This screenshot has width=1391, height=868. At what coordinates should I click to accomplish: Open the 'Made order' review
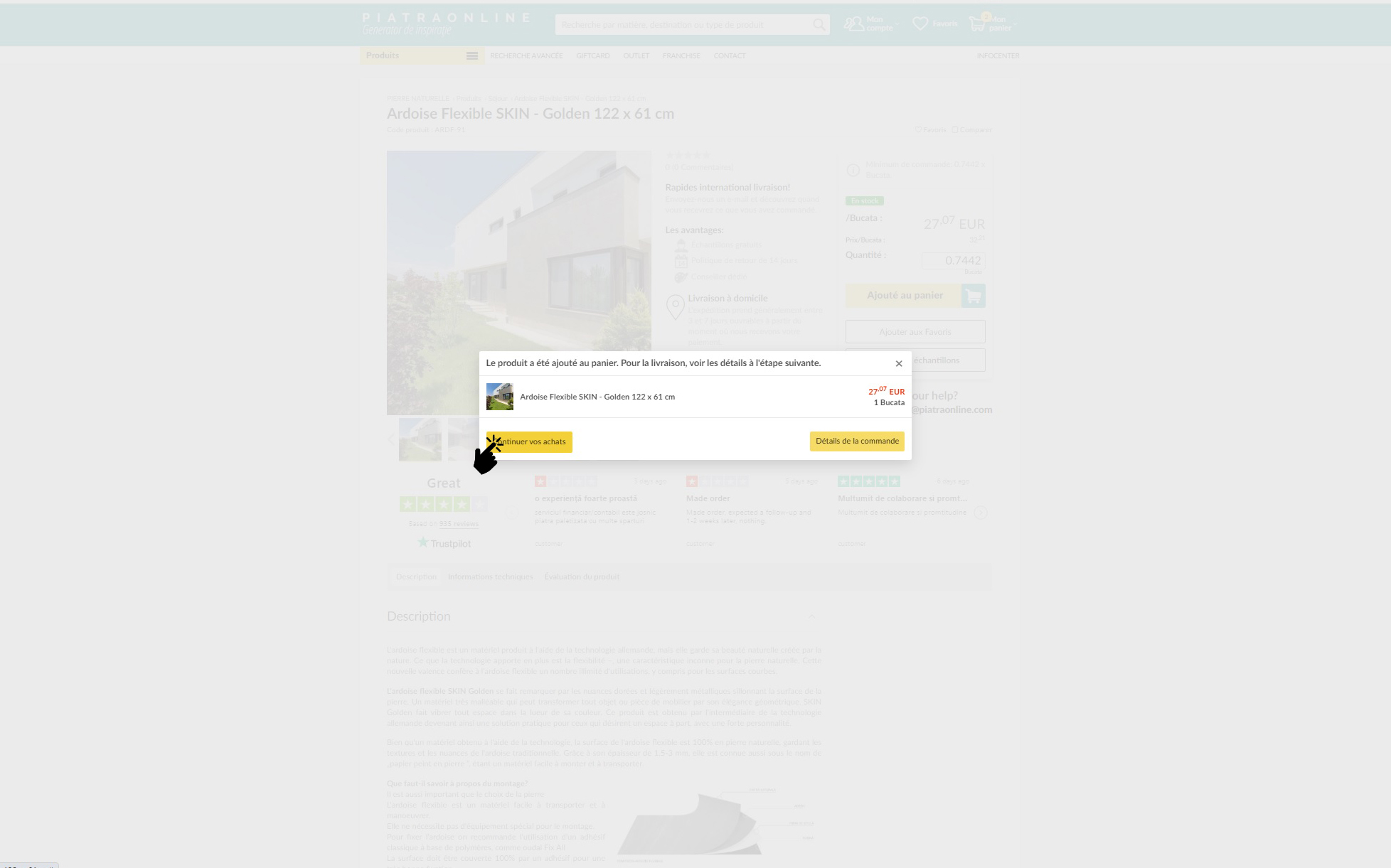pyautogui.click(x=708, y=498)
